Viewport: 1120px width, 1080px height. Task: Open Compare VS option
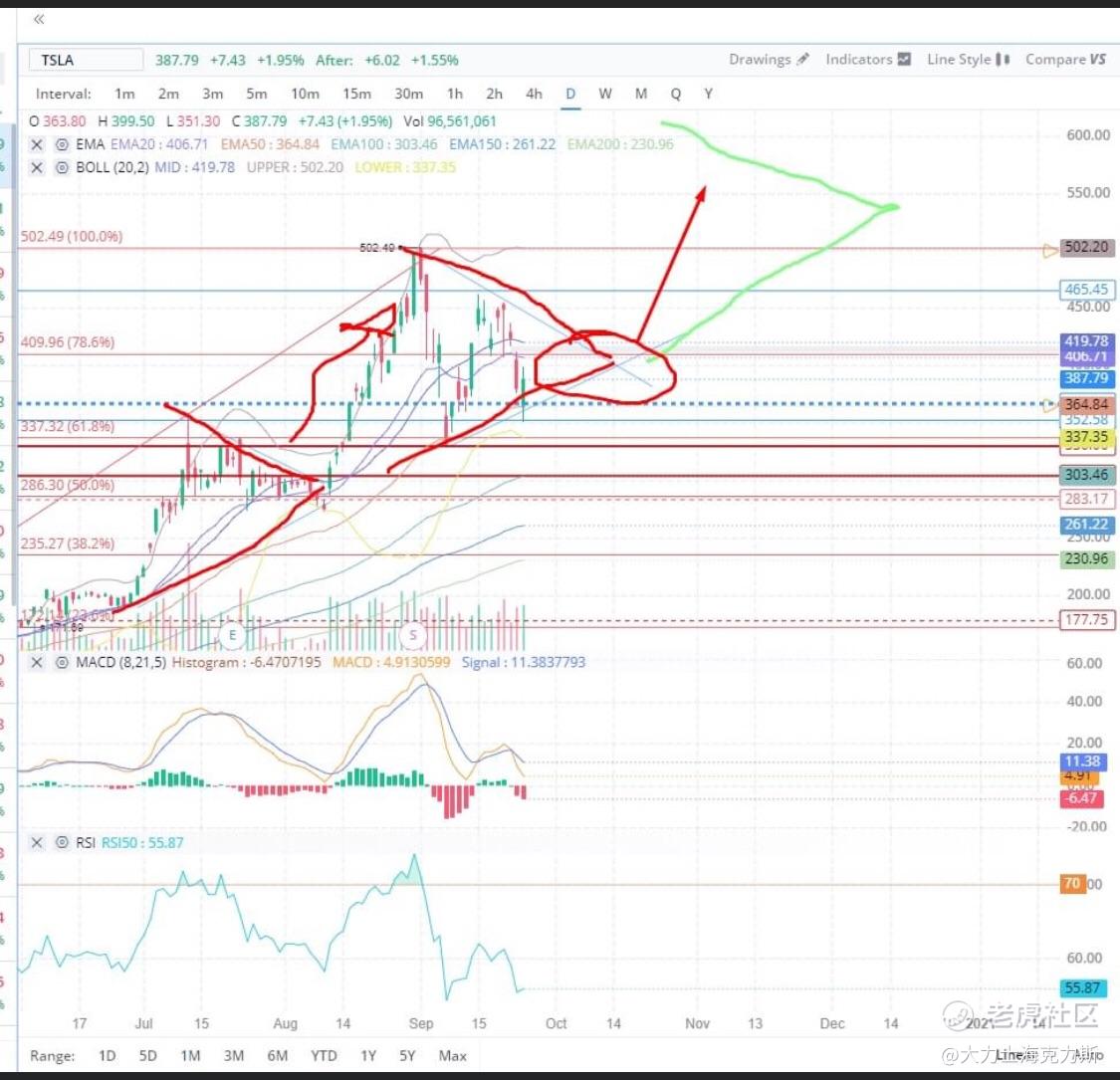[1065, 60]
